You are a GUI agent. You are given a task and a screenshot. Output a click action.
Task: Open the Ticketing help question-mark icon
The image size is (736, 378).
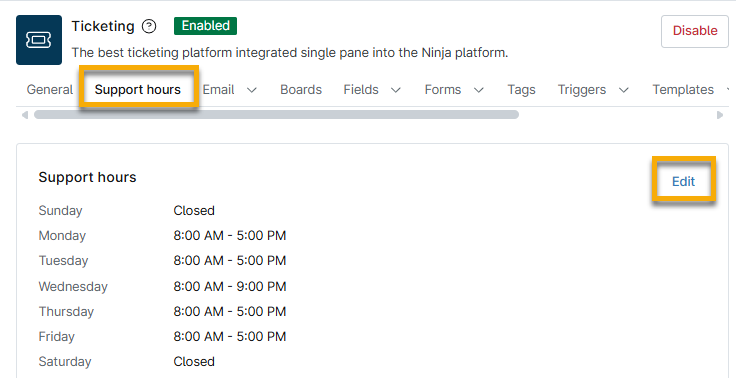point(149,26)
